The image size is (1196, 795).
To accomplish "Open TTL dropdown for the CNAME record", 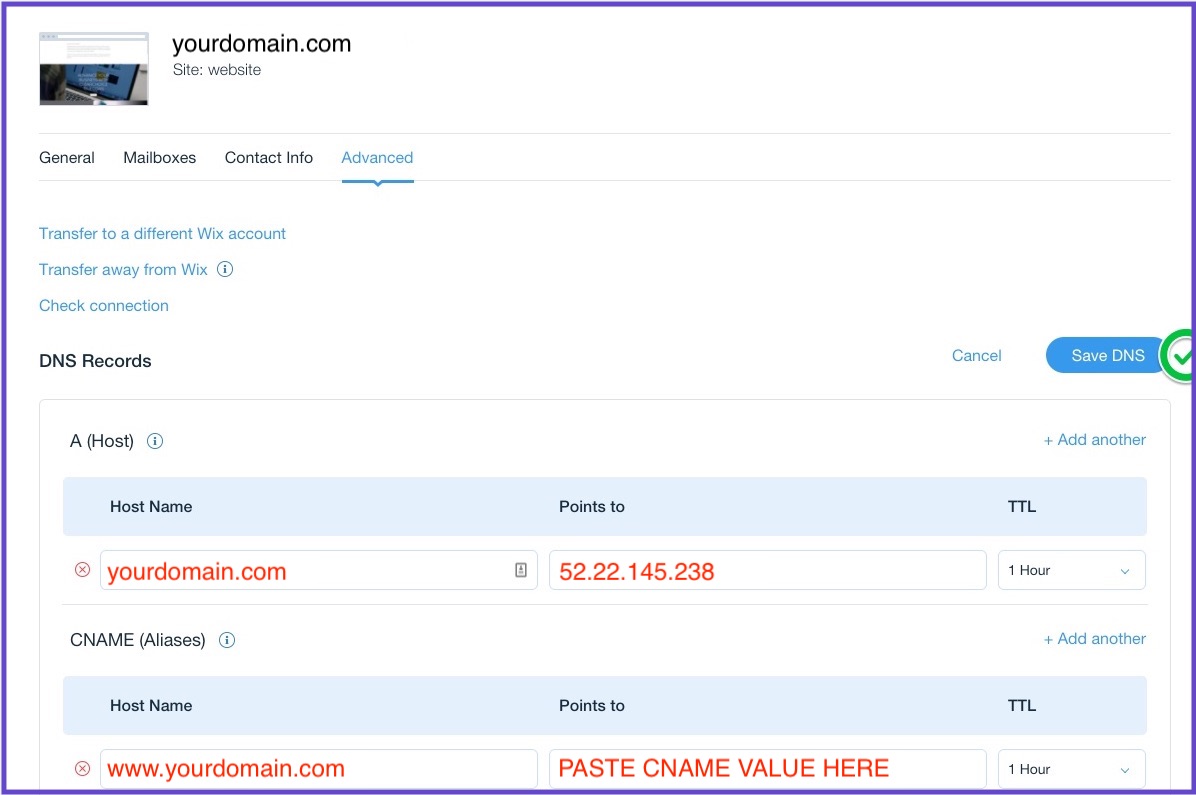I will click(x=1071, y=769).
